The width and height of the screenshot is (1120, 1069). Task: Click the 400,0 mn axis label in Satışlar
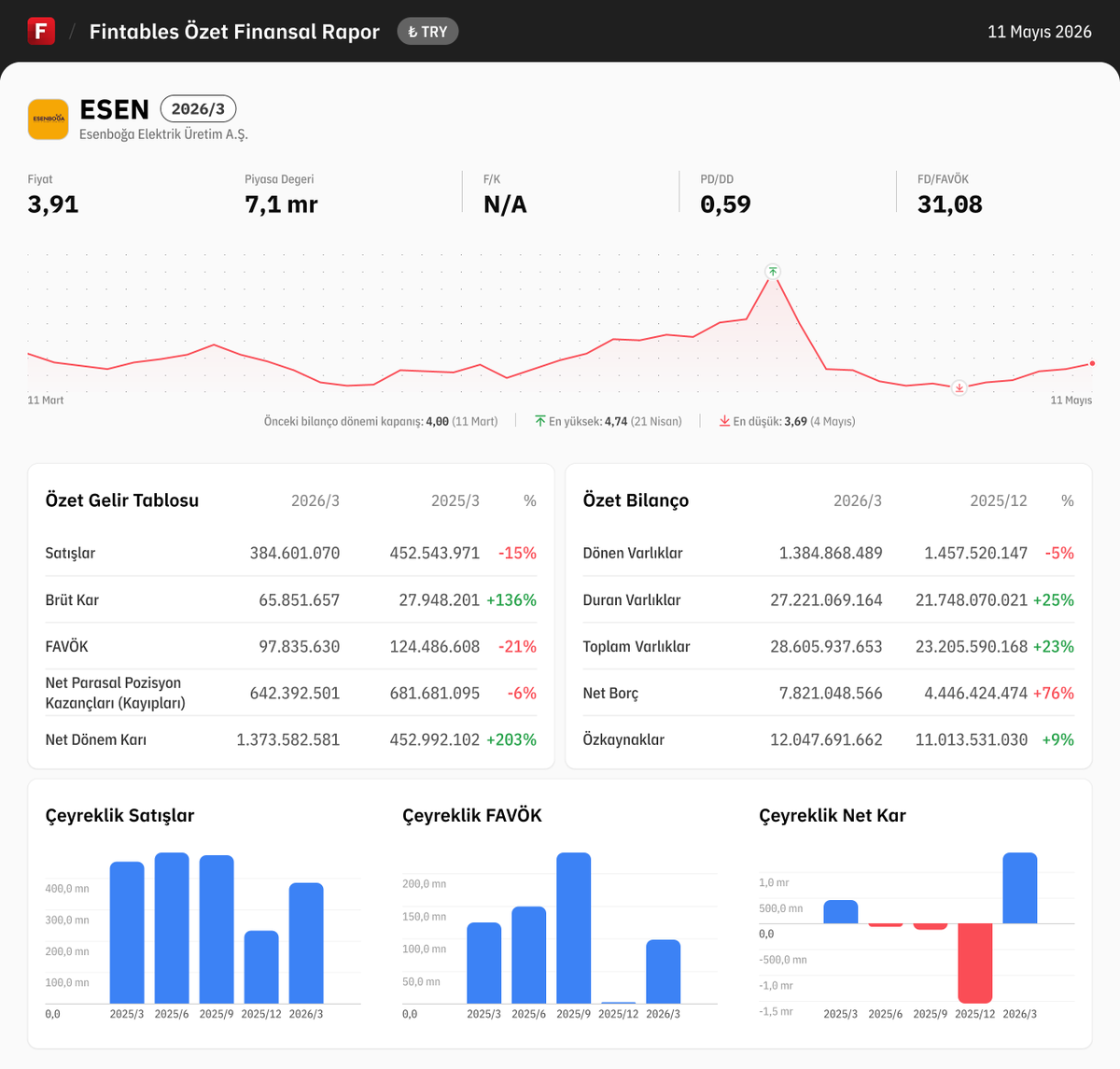point(67,889)
